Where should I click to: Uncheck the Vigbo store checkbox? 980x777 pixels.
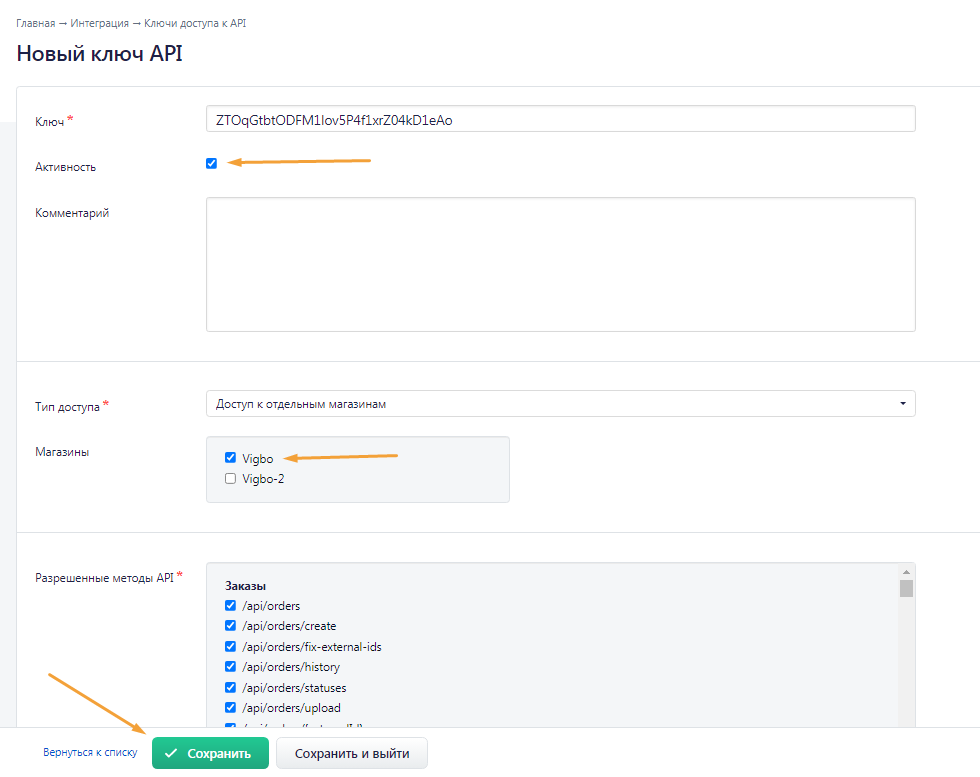230,458
